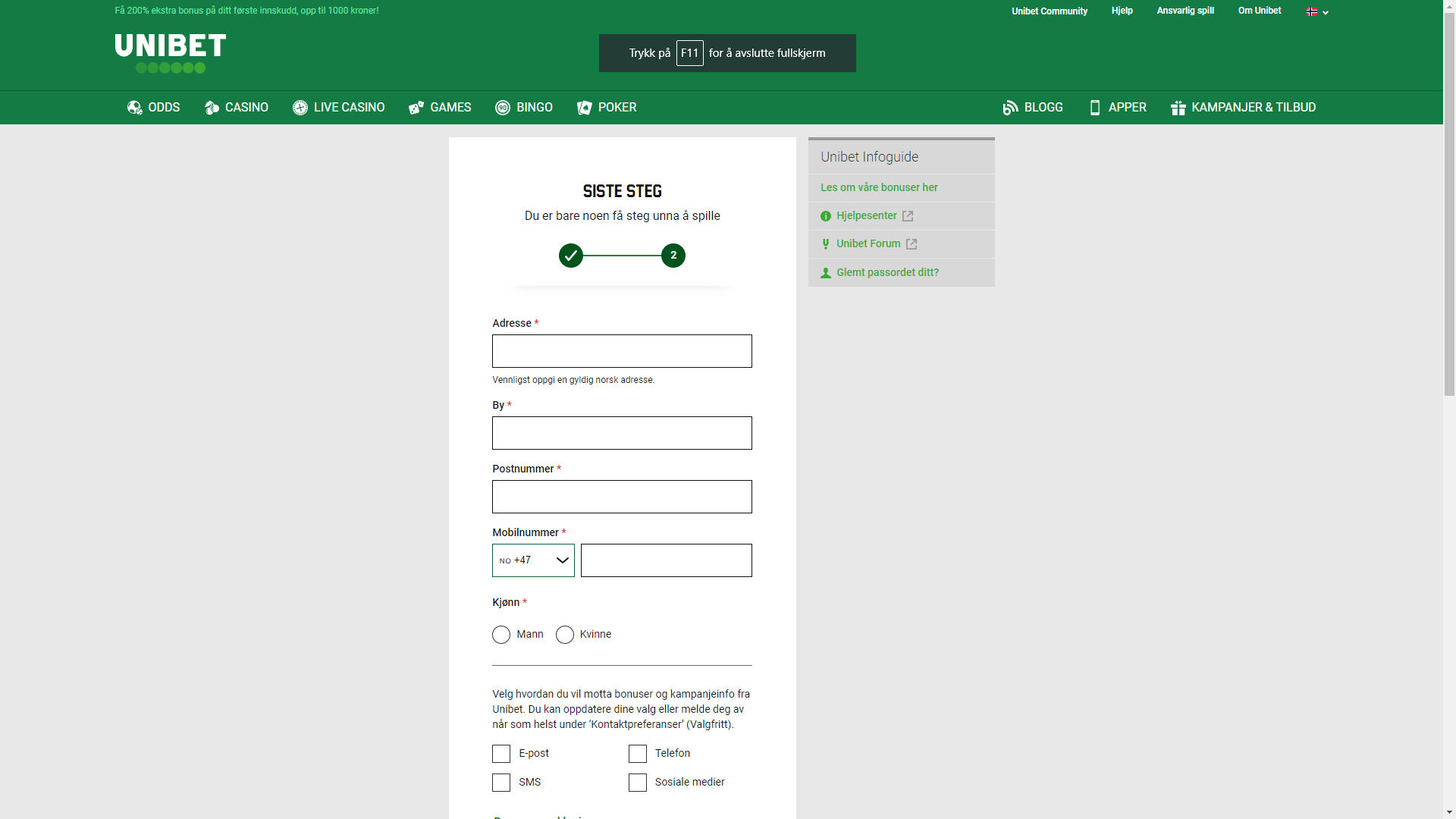Click the Unibet Forum icon
1456x819 pixels.
click(x=826, y=244)
